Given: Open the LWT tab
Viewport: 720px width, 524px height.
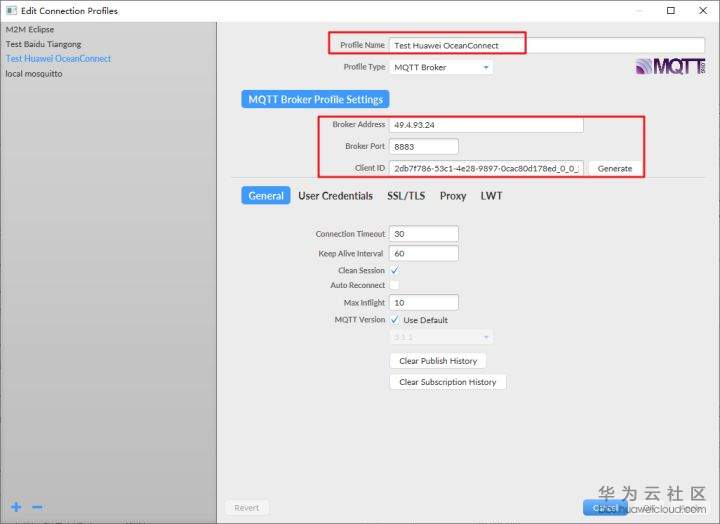Looking at the screenshot, I should pyautogui.click(x=491, y=196).
